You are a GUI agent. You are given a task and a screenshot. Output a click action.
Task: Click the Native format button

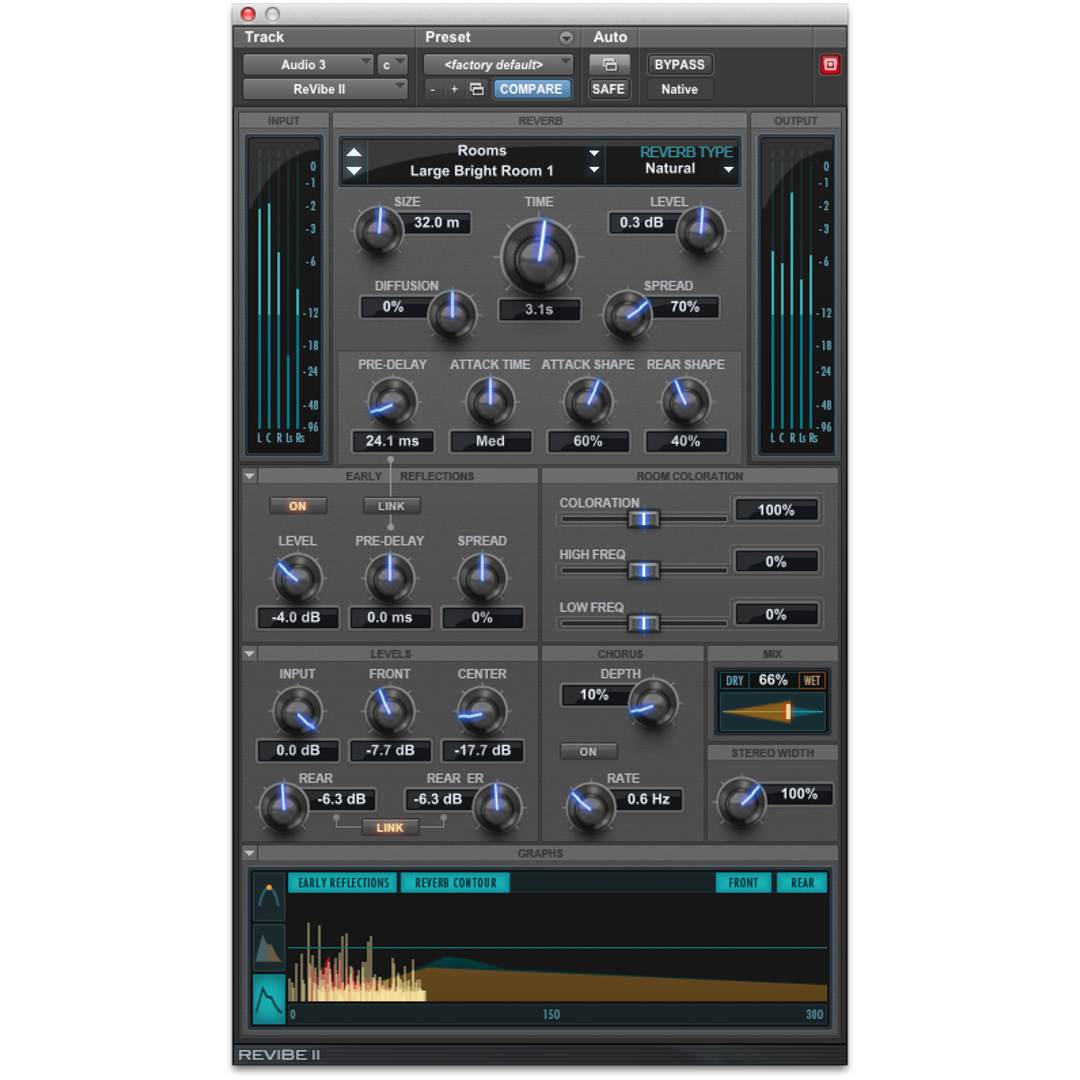click(x=679, y=89)
